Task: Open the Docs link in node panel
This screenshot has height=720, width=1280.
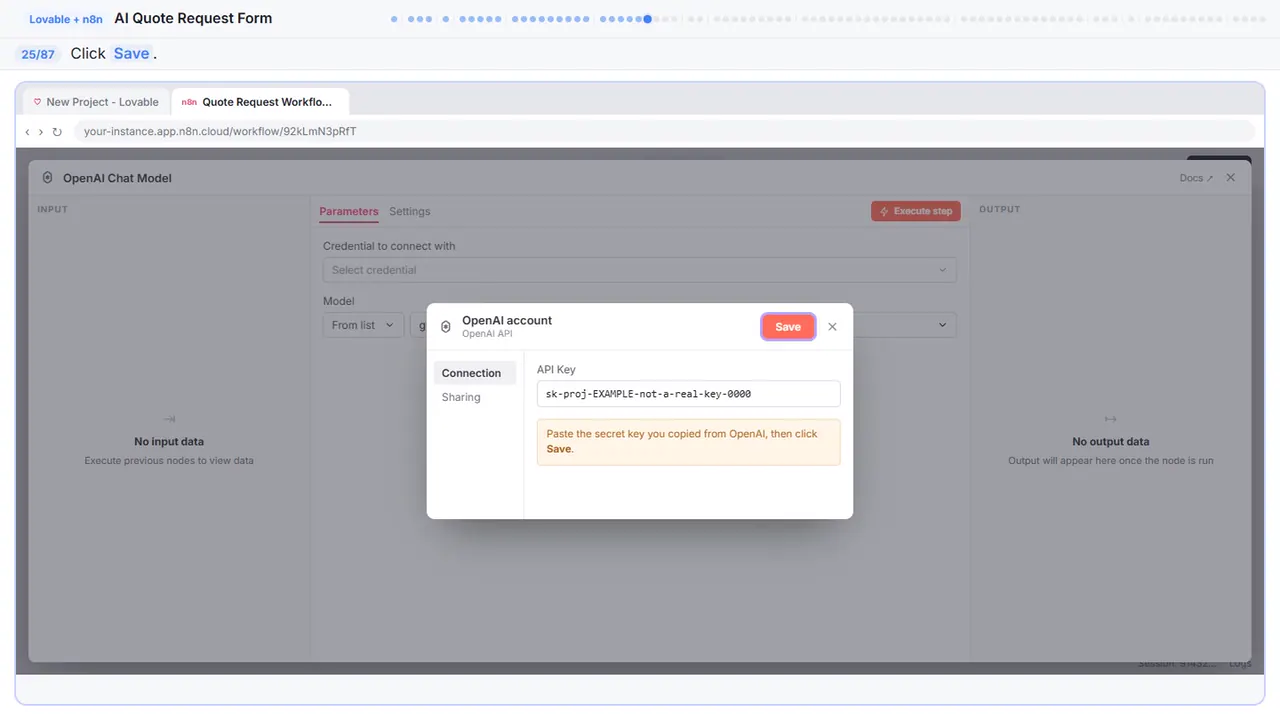Action: point(1196,178)
